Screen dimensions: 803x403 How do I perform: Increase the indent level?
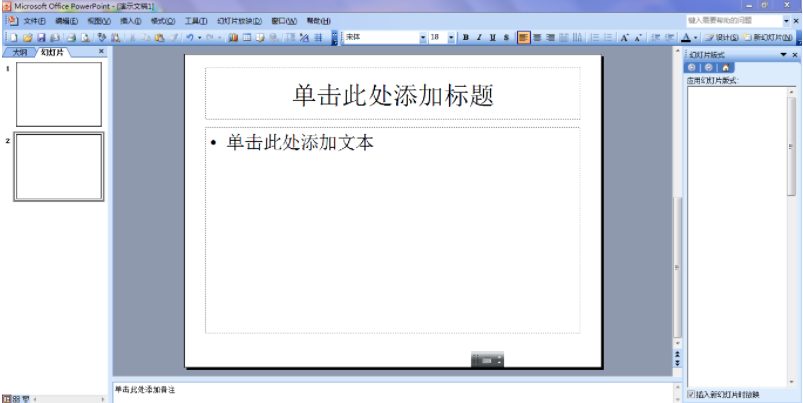[x=669, y=37]
